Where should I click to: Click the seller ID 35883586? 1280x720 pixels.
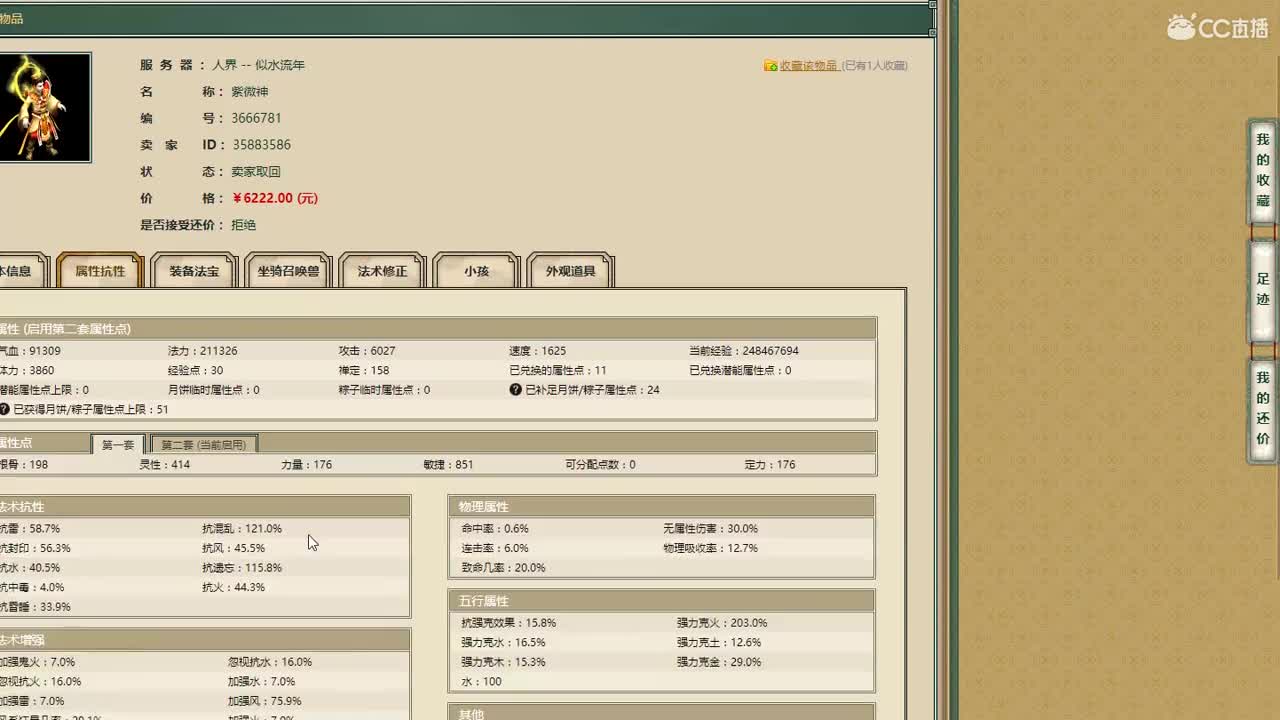click(261, 145)
